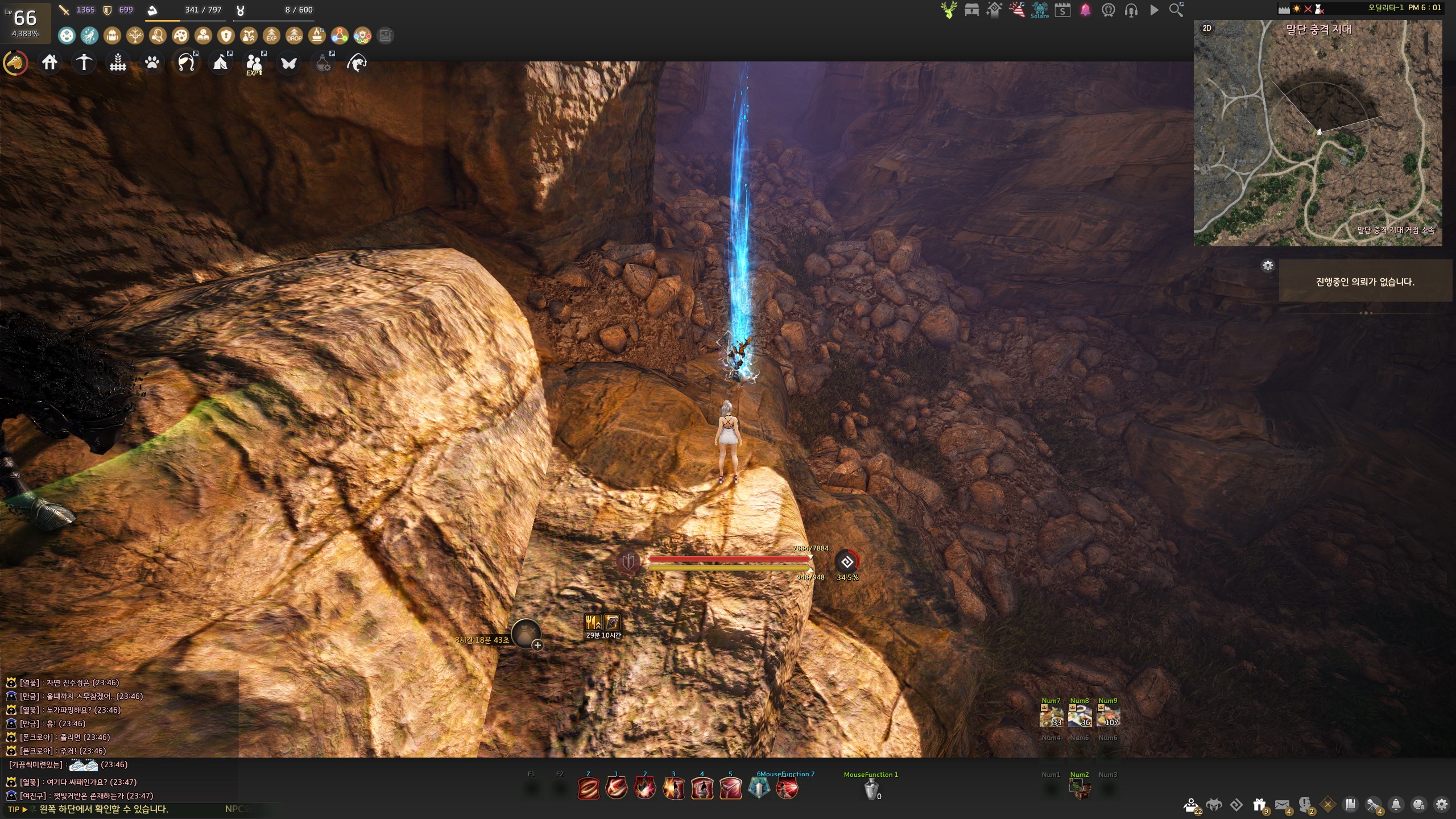Click the MouseFunction 2 skill icon
Image resolution: width=1456 pixels, height=819 pixels.
[787, 789]
